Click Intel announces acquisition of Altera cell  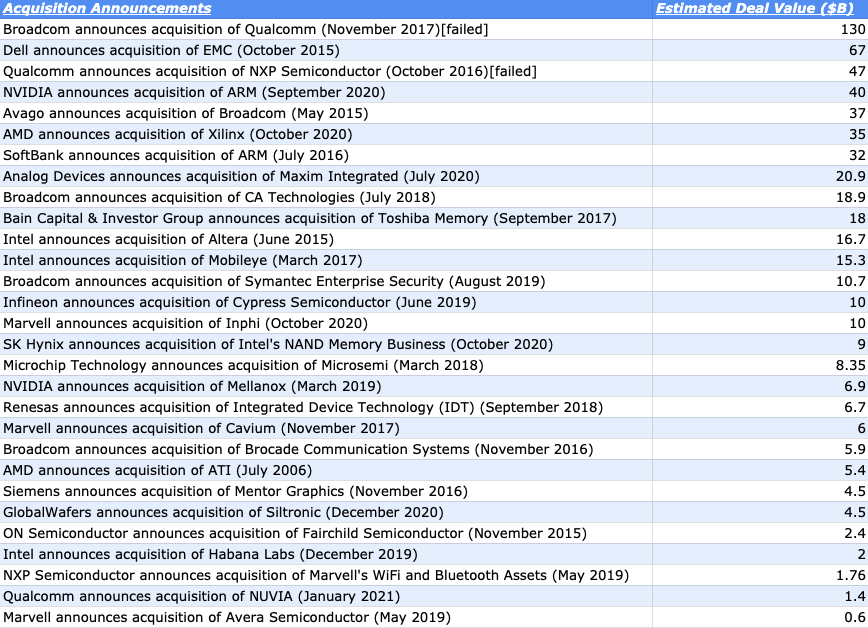(326, 240)
